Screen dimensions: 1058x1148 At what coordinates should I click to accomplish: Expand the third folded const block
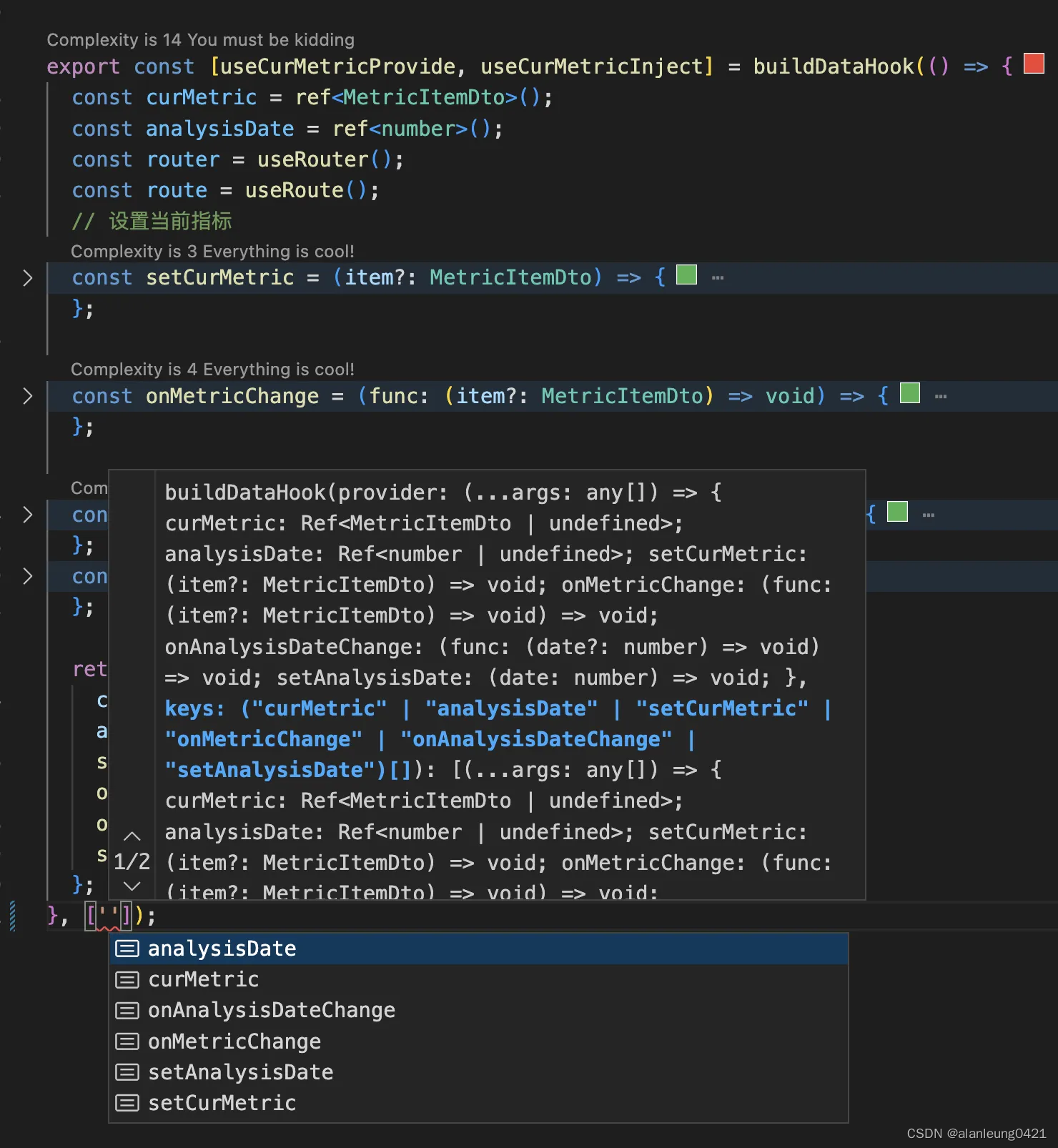coord(28,515)
